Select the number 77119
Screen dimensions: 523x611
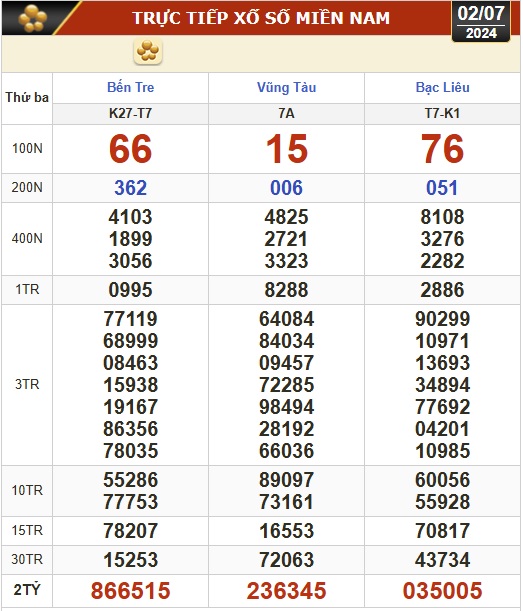pyautogui.click(x=131, y=319)
